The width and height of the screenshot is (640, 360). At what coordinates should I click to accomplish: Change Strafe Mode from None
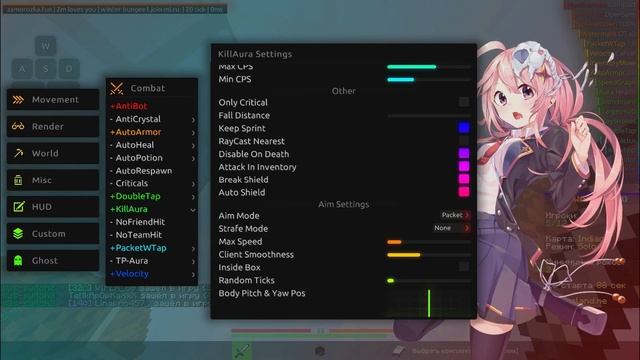452,228
